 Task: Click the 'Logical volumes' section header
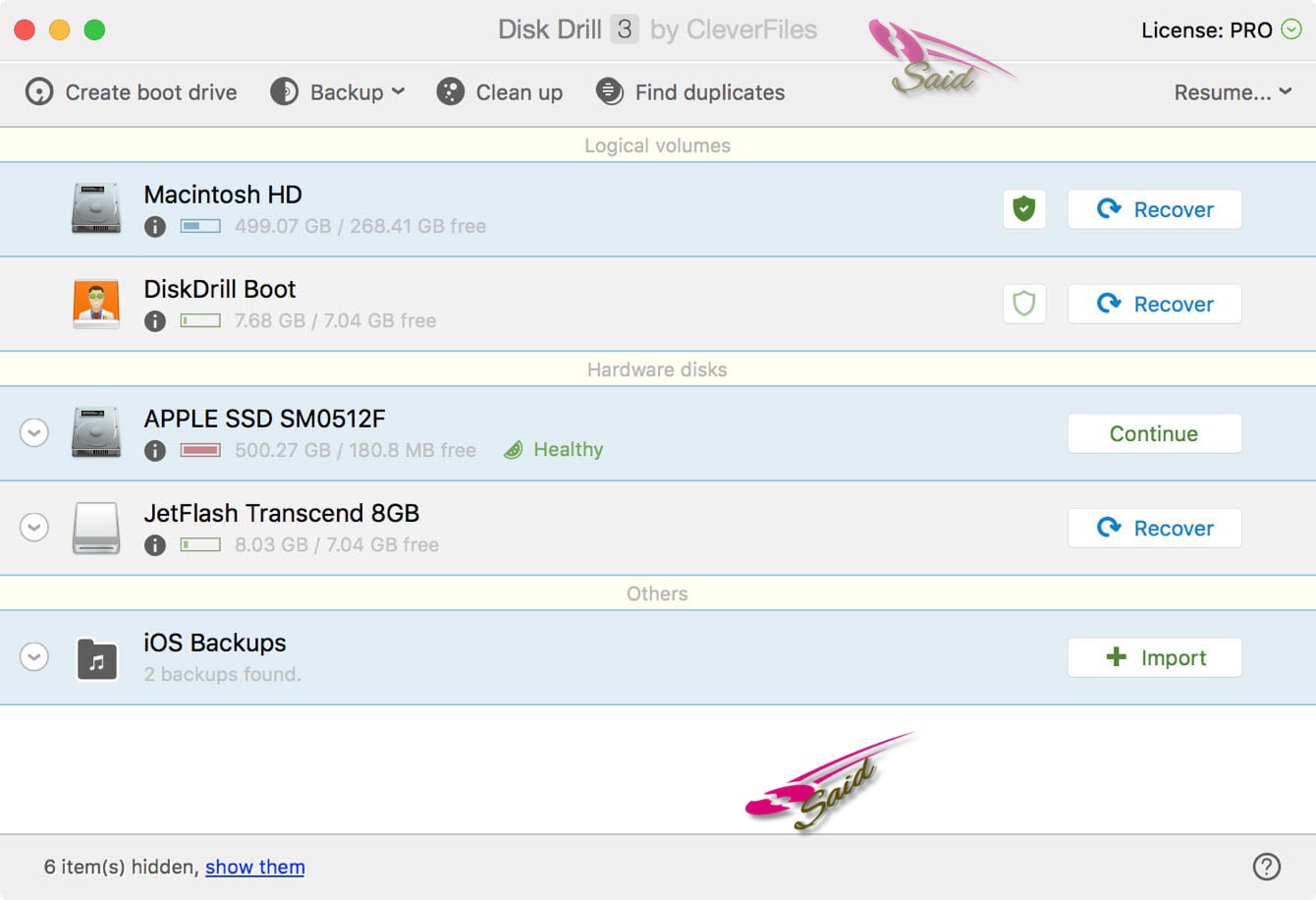pos(657,145)
